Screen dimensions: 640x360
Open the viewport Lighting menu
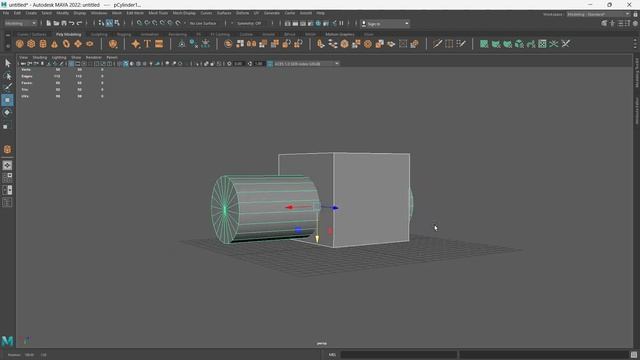(x=59, y=58)
